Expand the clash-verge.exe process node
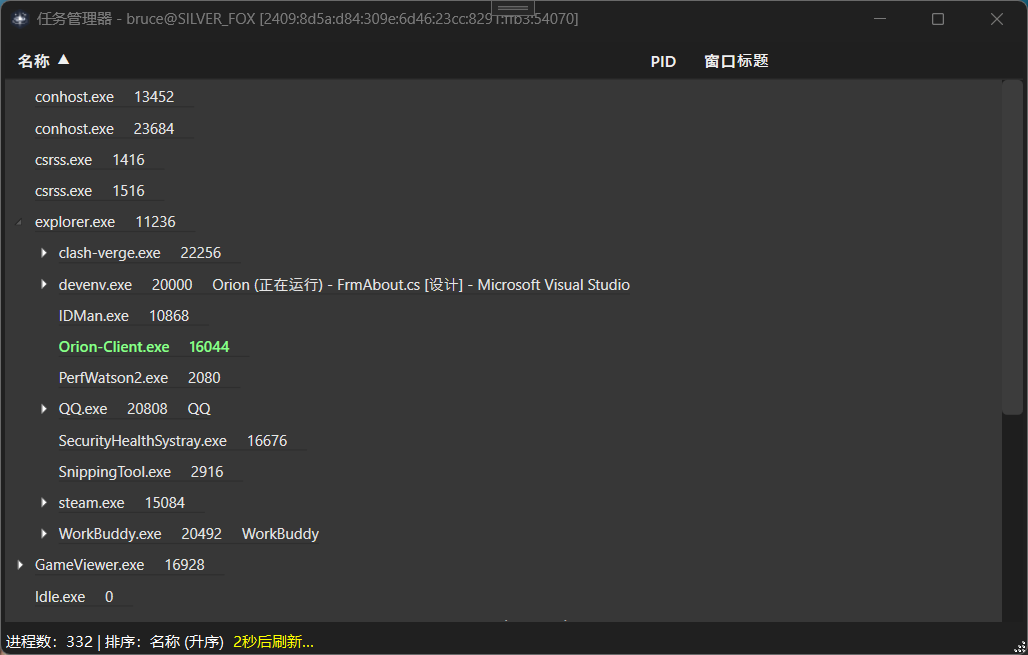This screenshot has width=1028, height=655. [44, 253]
